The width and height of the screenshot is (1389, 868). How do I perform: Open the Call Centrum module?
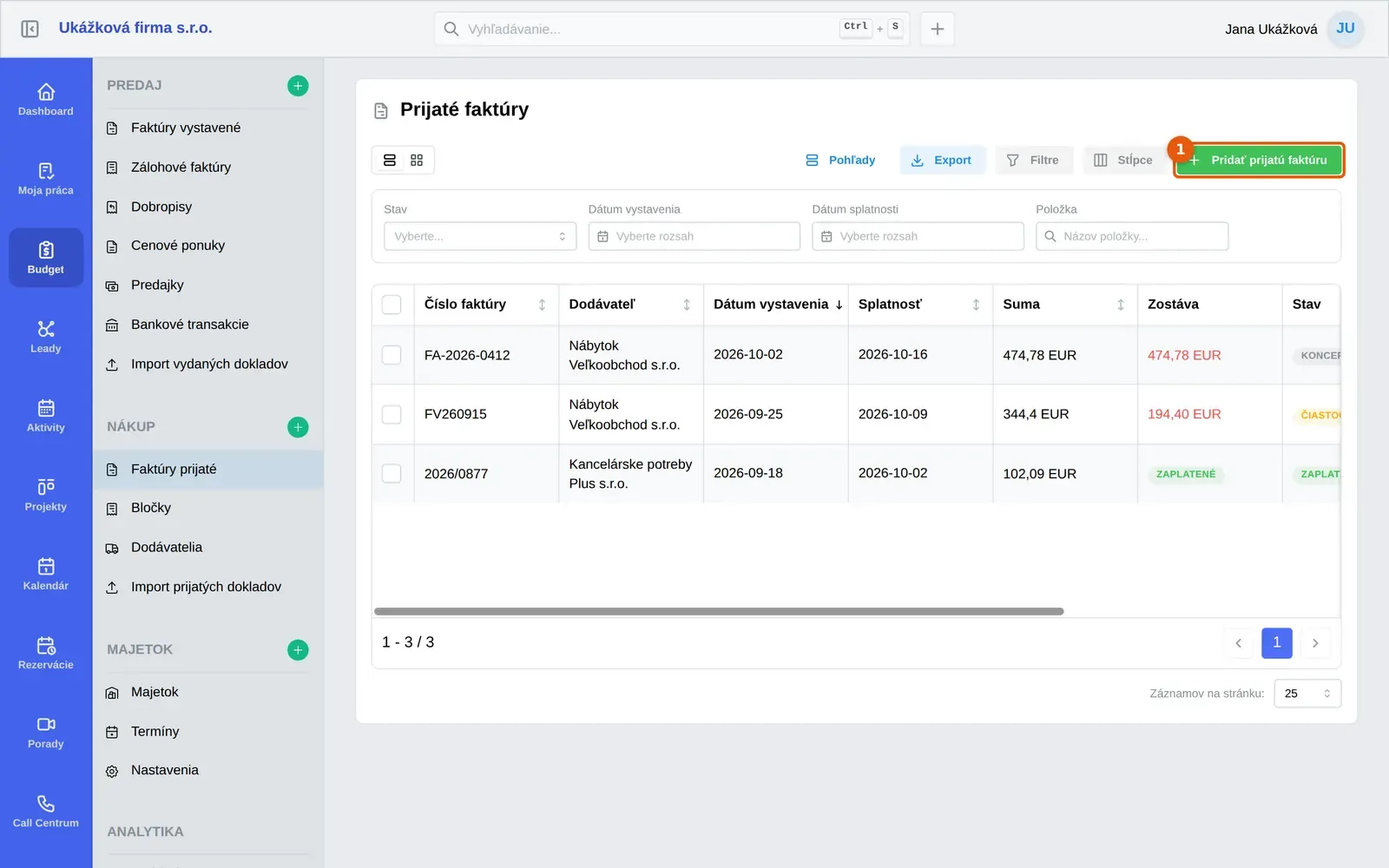[46, 811]
